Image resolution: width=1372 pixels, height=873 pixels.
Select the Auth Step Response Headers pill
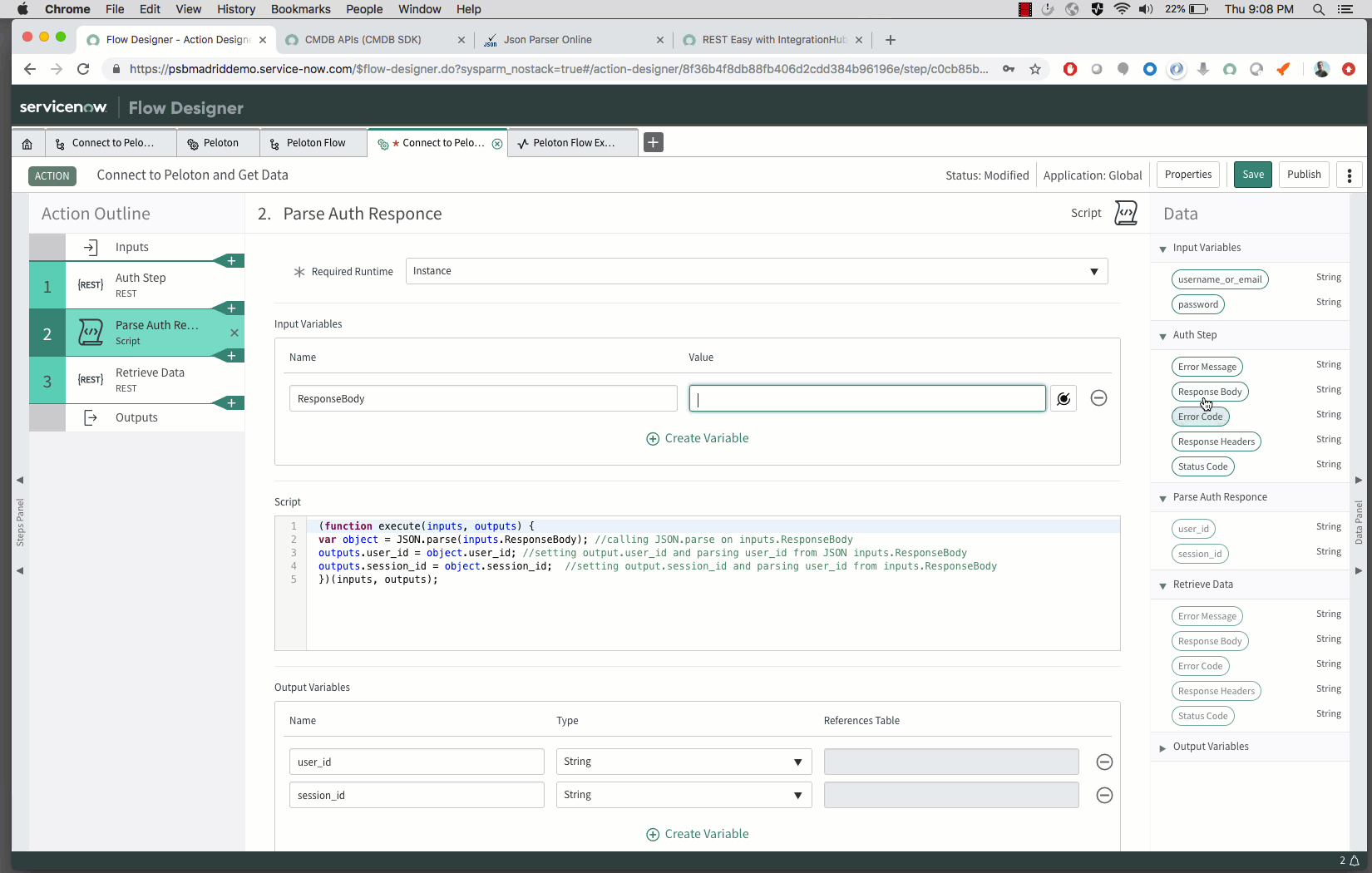pyautogui.click(x=1216, y=441)
